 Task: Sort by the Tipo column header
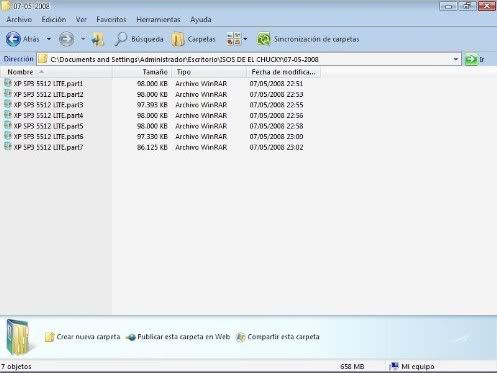[209, 72]
